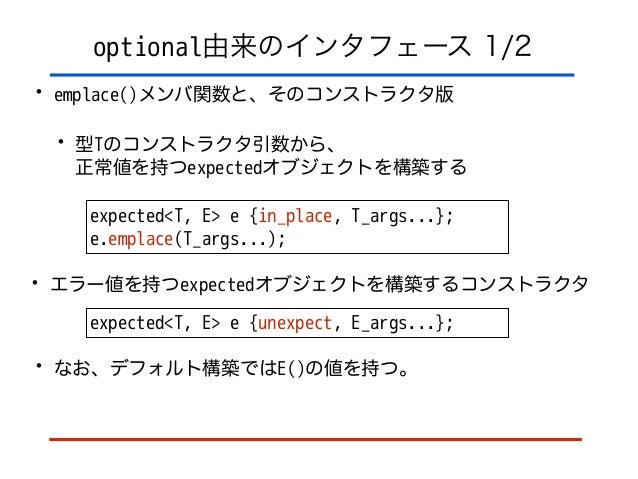Click the line '正常値を持つexpectedオブジェクトを構築する'
This screenshot has height=479, width=638.
[x=271, y=167]
